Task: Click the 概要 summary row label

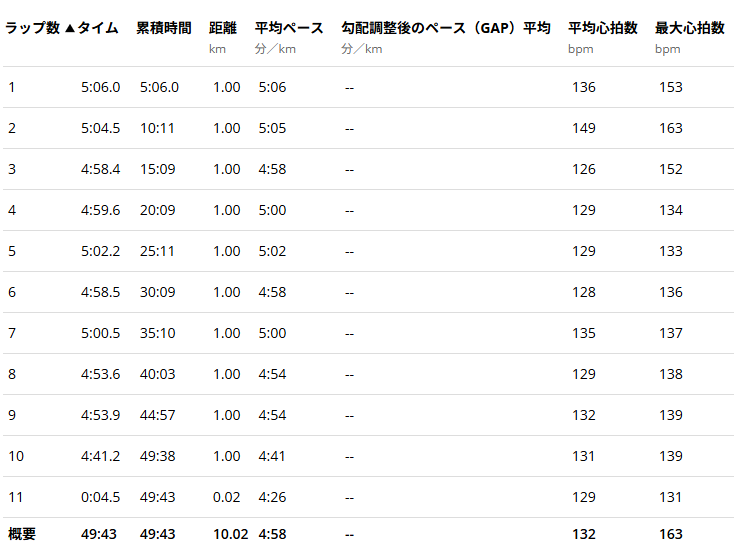Action: coord(22,534)
